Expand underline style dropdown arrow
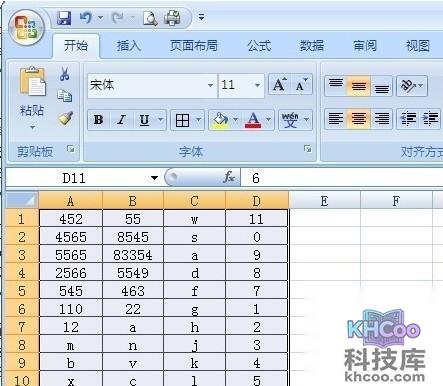The image size is (443, 386). [160, 119]
